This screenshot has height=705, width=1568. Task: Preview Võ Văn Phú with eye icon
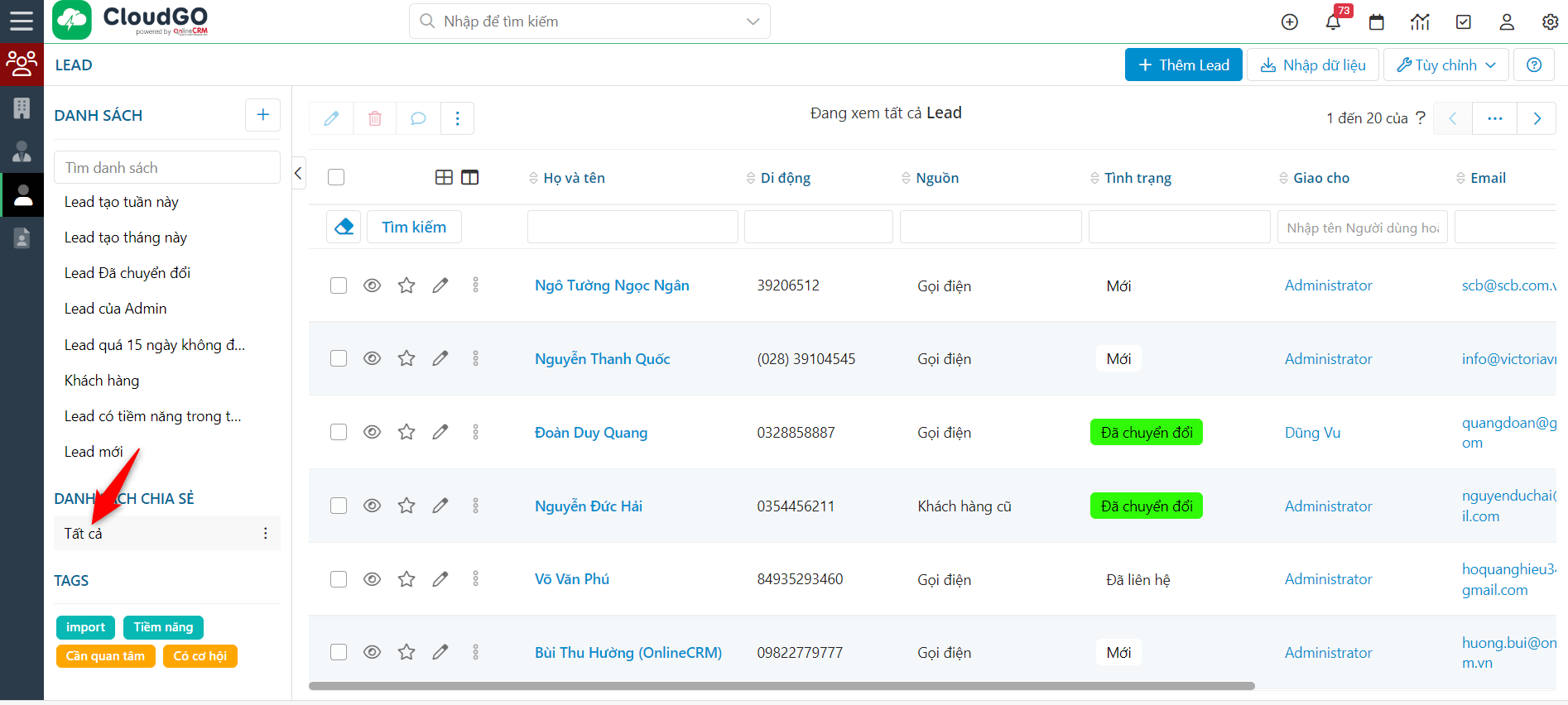373,579
